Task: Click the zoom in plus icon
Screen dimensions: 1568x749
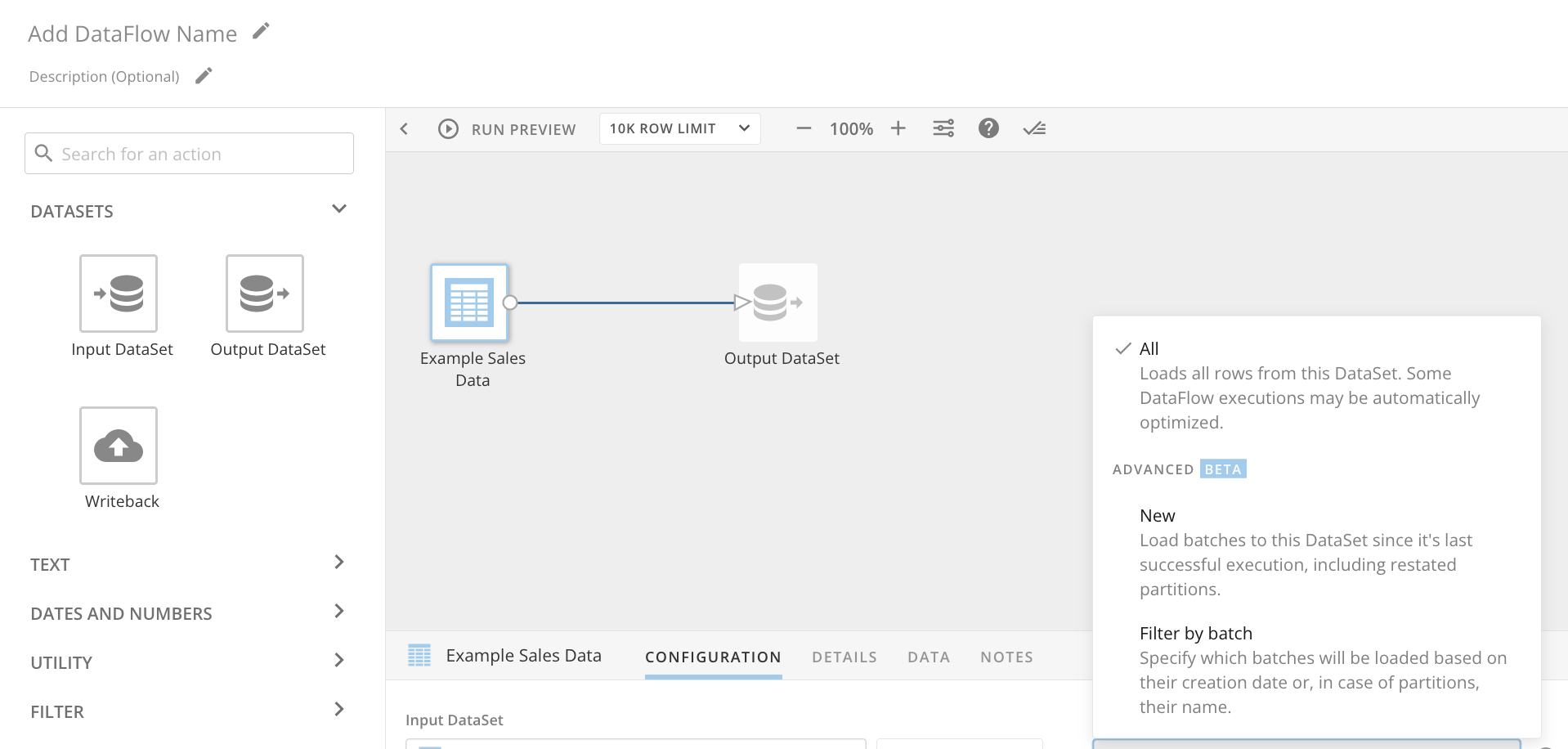Action: [898, 128]
